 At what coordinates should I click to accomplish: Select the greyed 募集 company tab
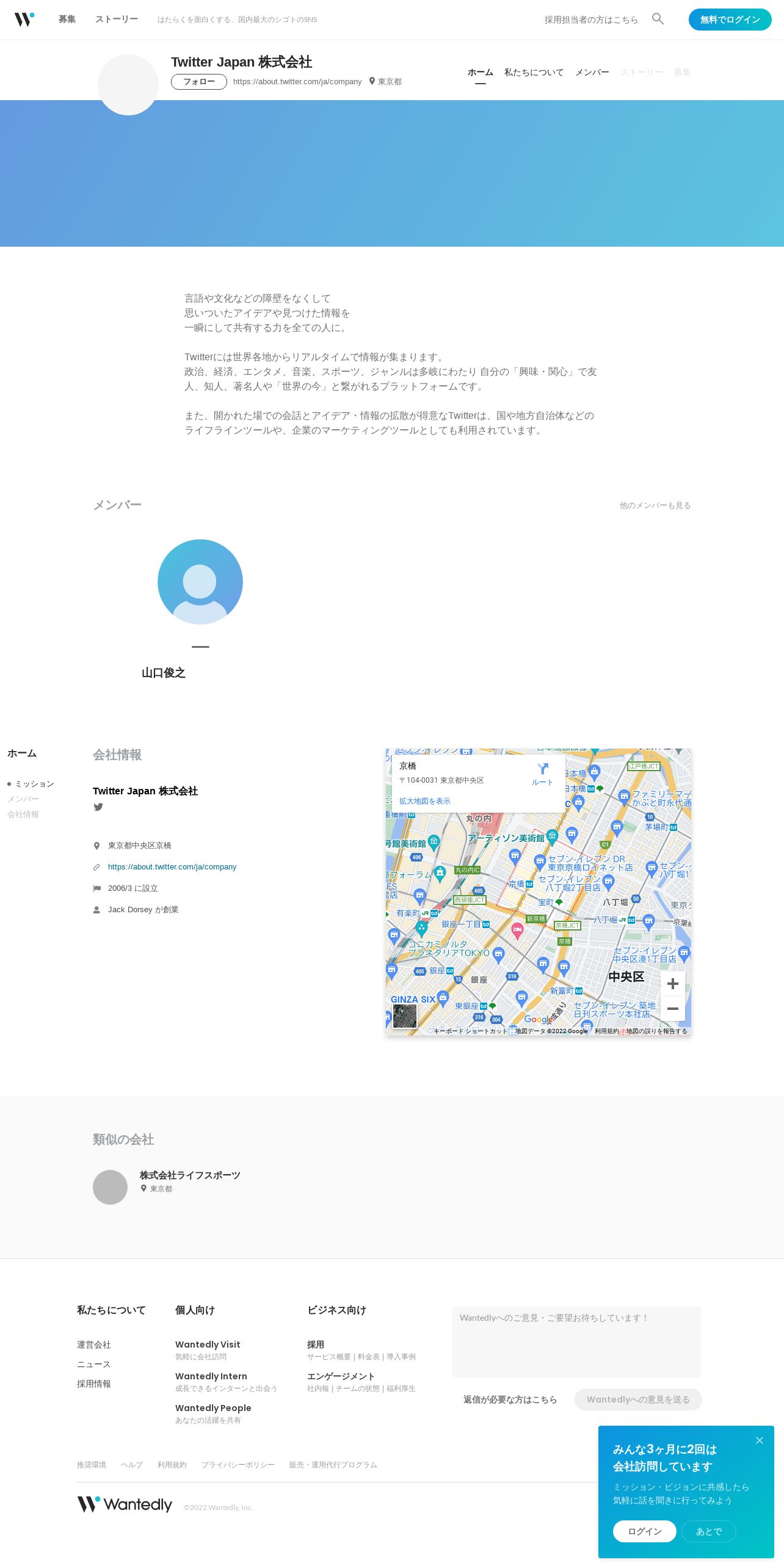pyautogui.click(x=683, y=73)
